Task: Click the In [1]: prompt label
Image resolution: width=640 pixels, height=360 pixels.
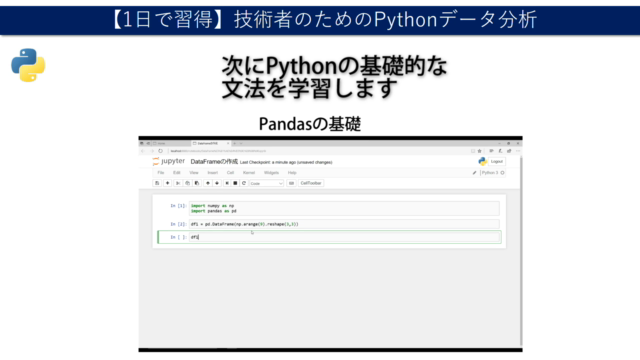Action: pyautogui.click(x=178, y=206)
